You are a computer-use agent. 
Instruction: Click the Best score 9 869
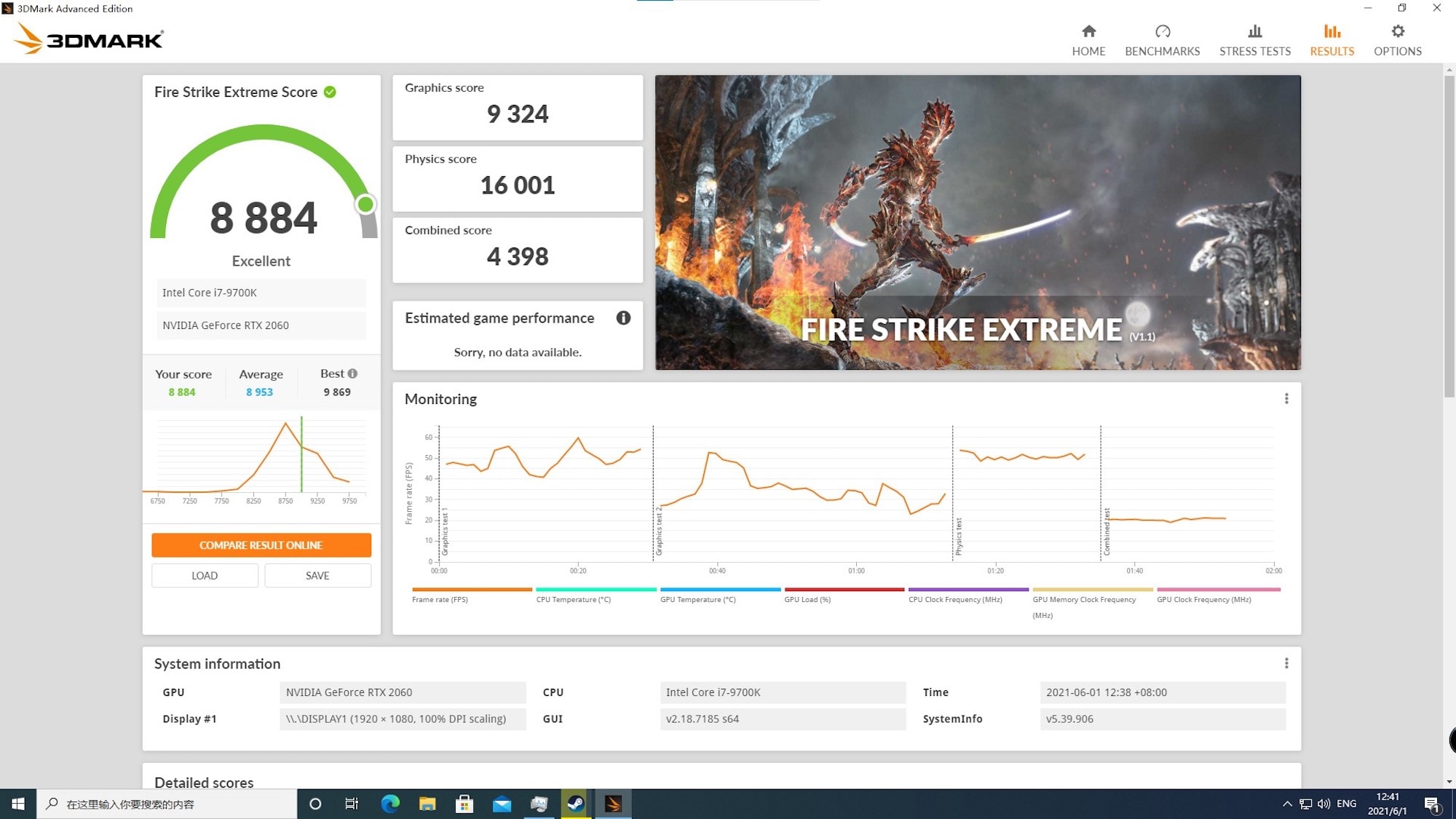click(x=337, y=392)
